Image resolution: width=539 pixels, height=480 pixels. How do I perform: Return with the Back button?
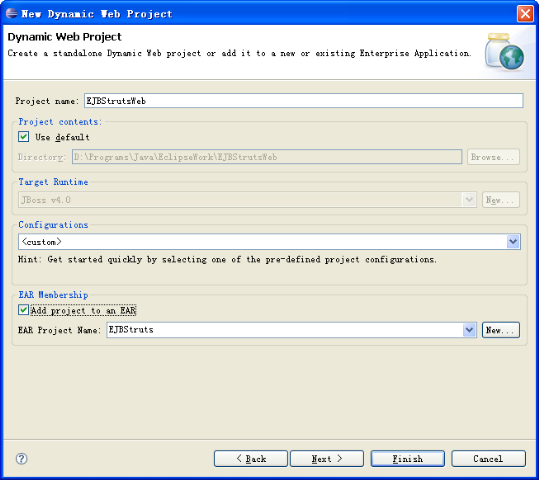click(x=251, y=459)
